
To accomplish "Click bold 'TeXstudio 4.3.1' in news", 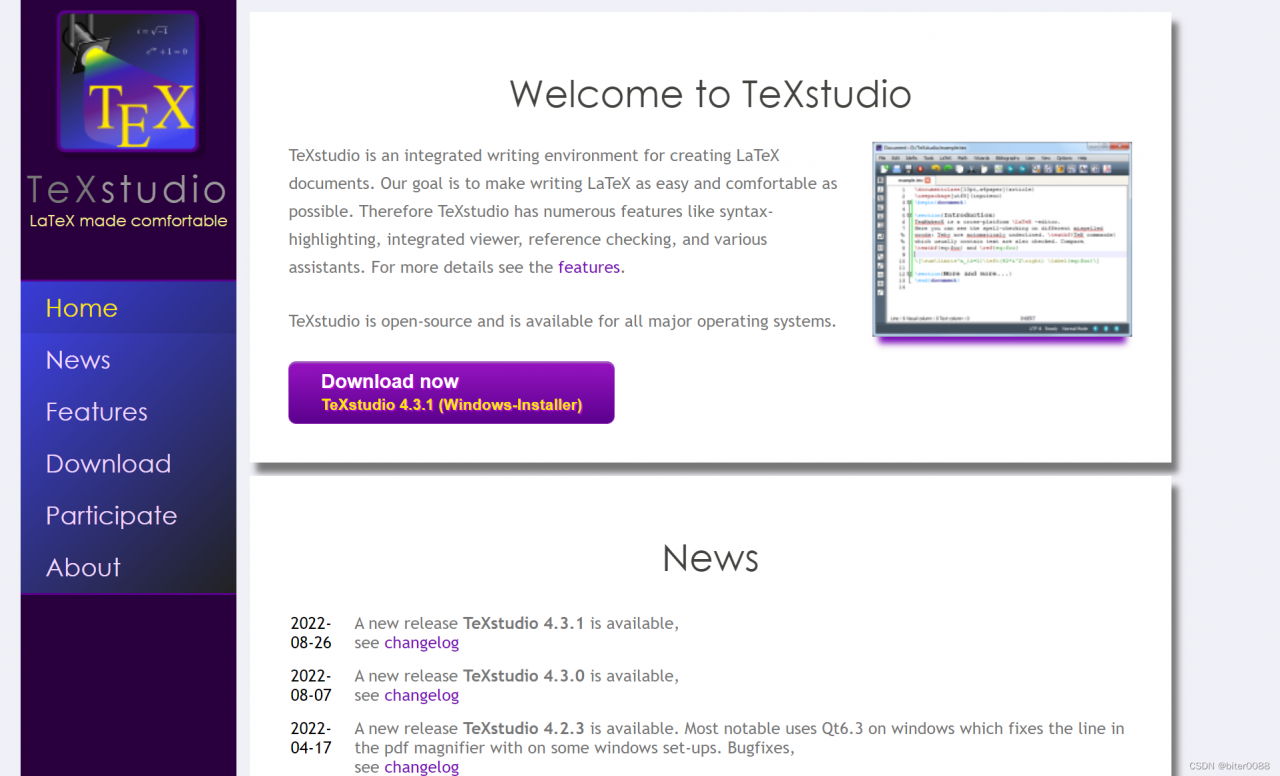I will [523, 623].
